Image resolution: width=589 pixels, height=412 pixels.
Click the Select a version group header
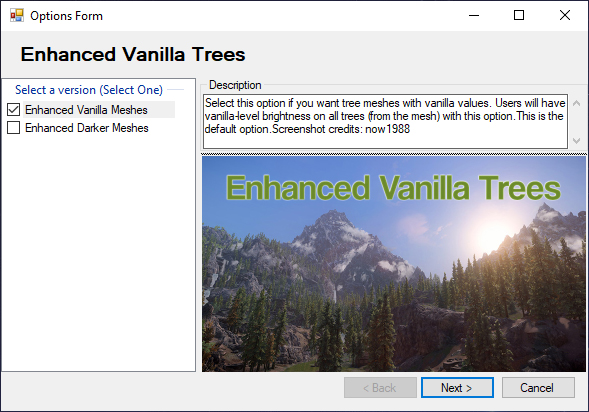tap(89, 90)
